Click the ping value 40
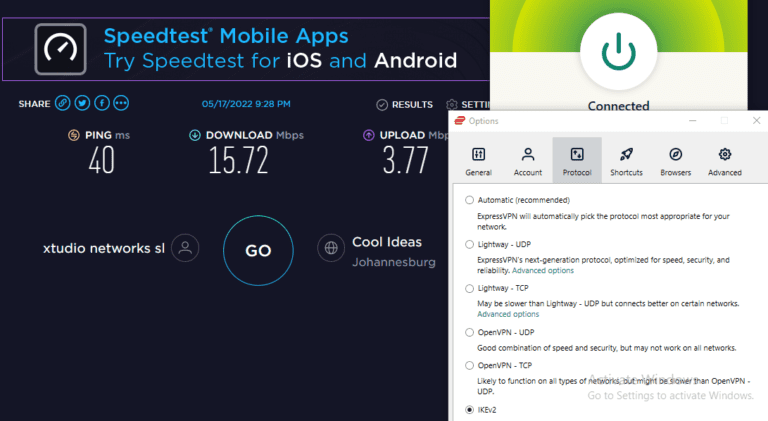 (101, 161)
